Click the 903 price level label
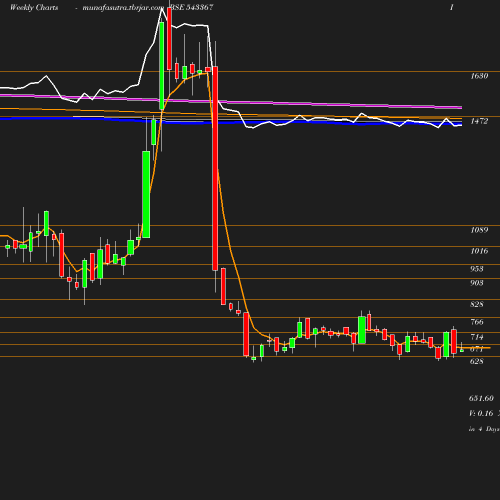Image resolution: width=500 pixels, height=500 pixels. click(x=477, y=283)
